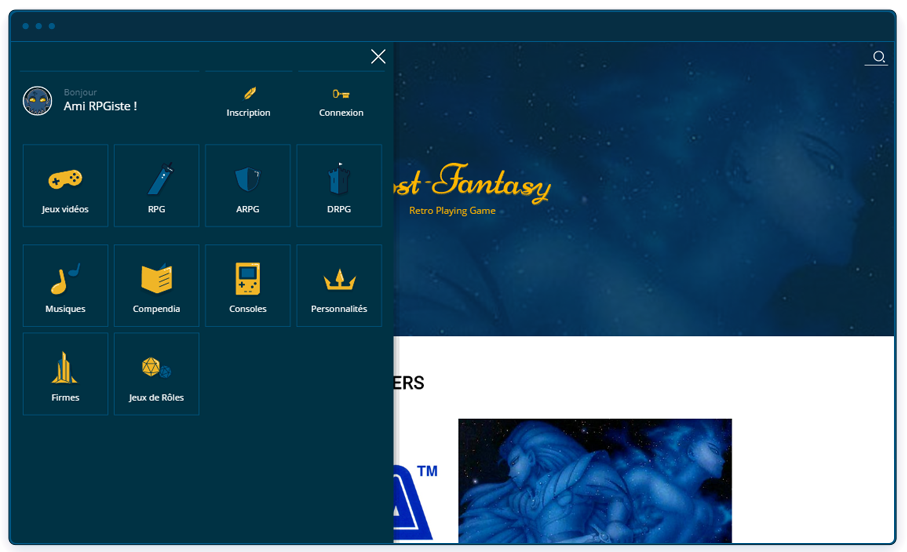
Task: Open the Personnalités crown tile
Action: [x=339, y=286]
